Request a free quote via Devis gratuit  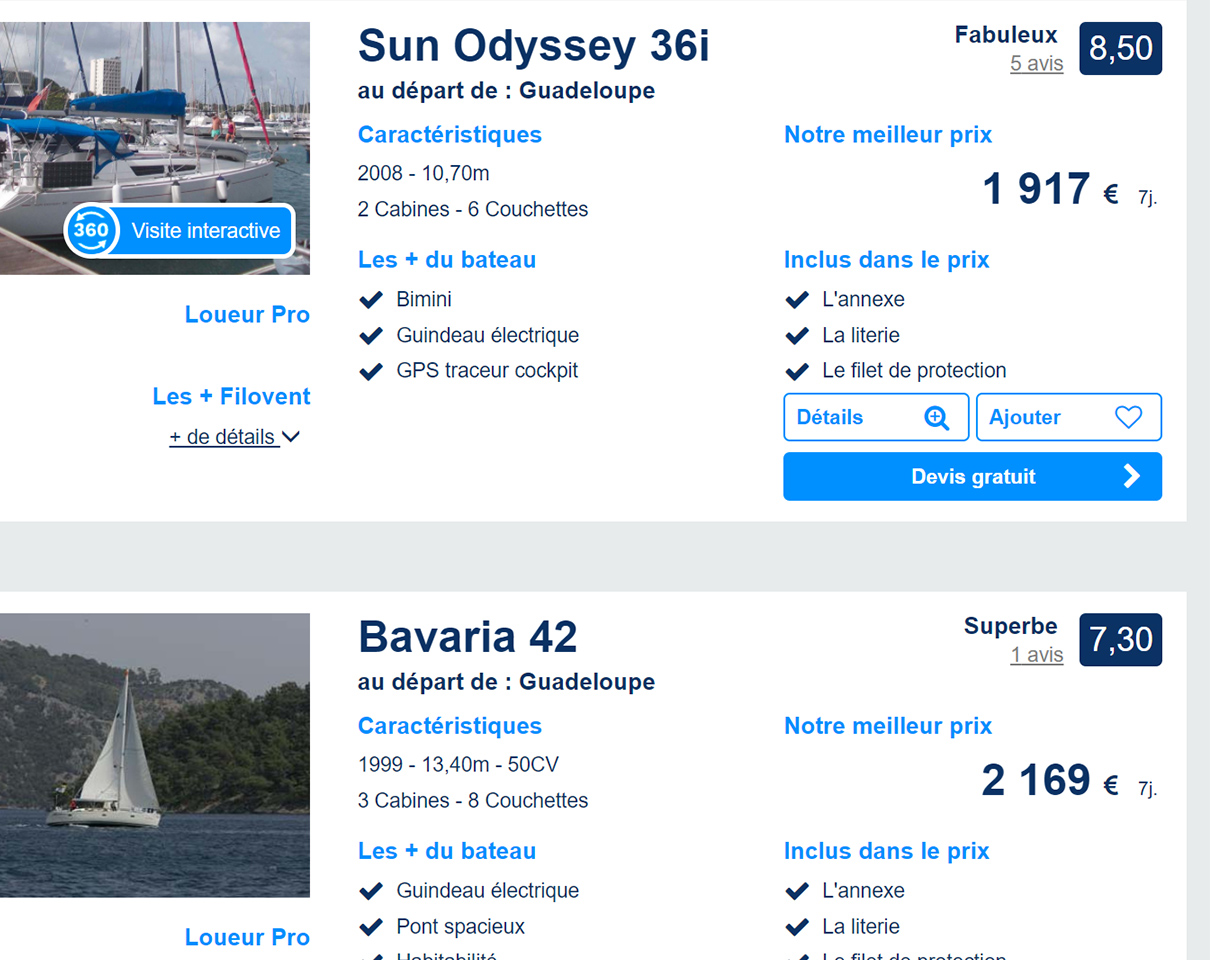coord(972,477)
